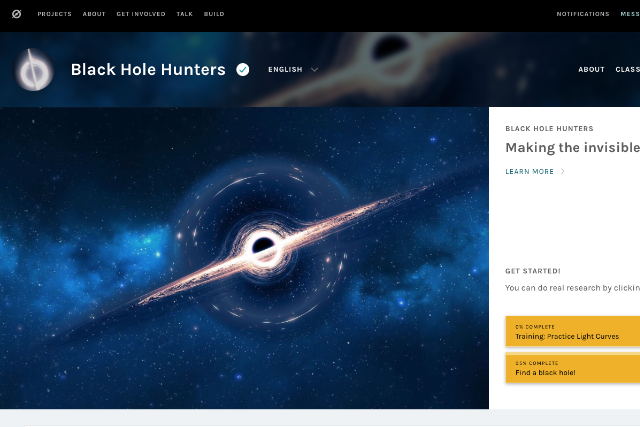Switch to the project About tab
Image resolution: width=640 pixels, height=427 pixels.
click(591, 70)
